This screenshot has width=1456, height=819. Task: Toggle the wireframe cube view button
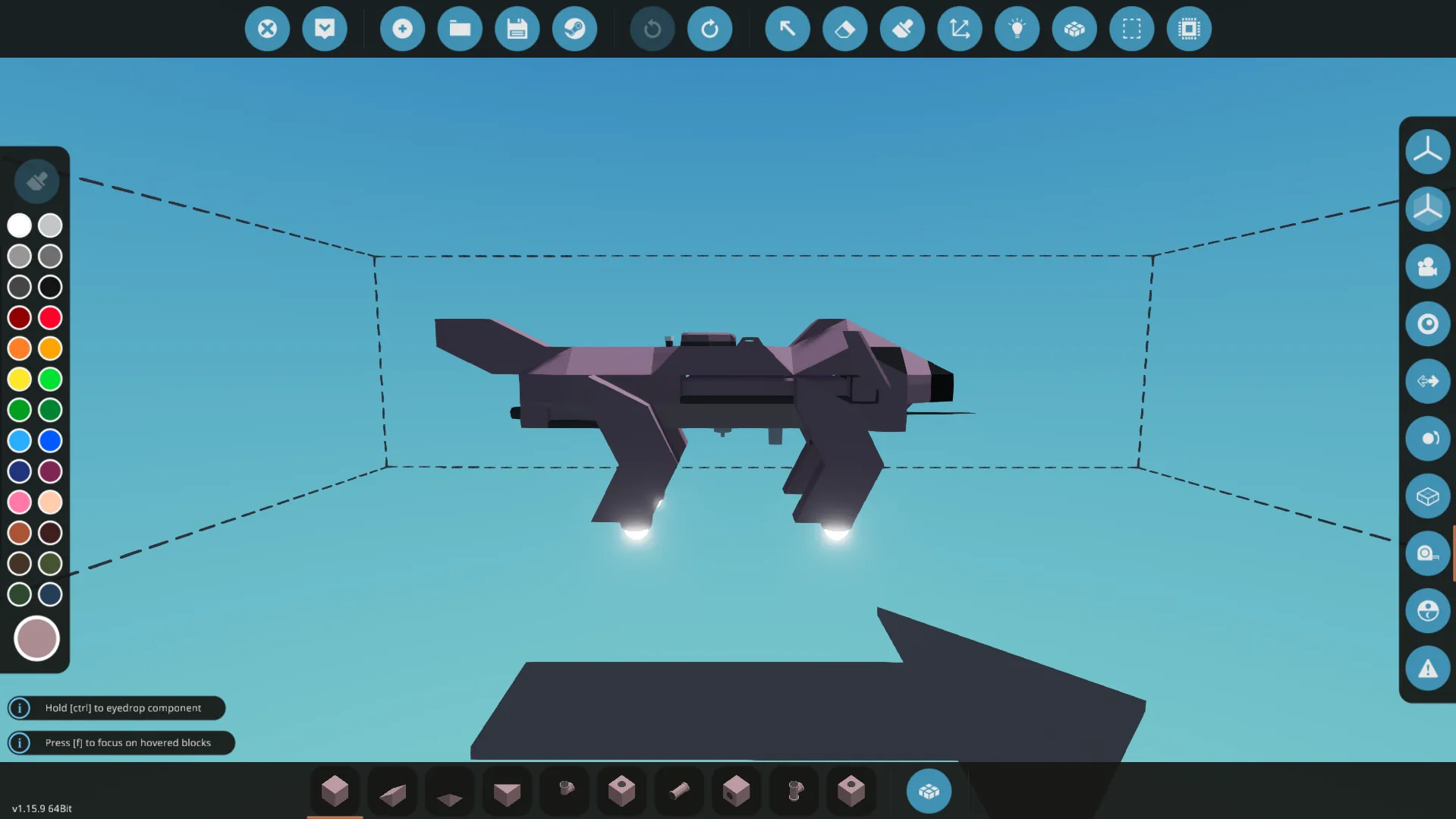click(1427, 496)
